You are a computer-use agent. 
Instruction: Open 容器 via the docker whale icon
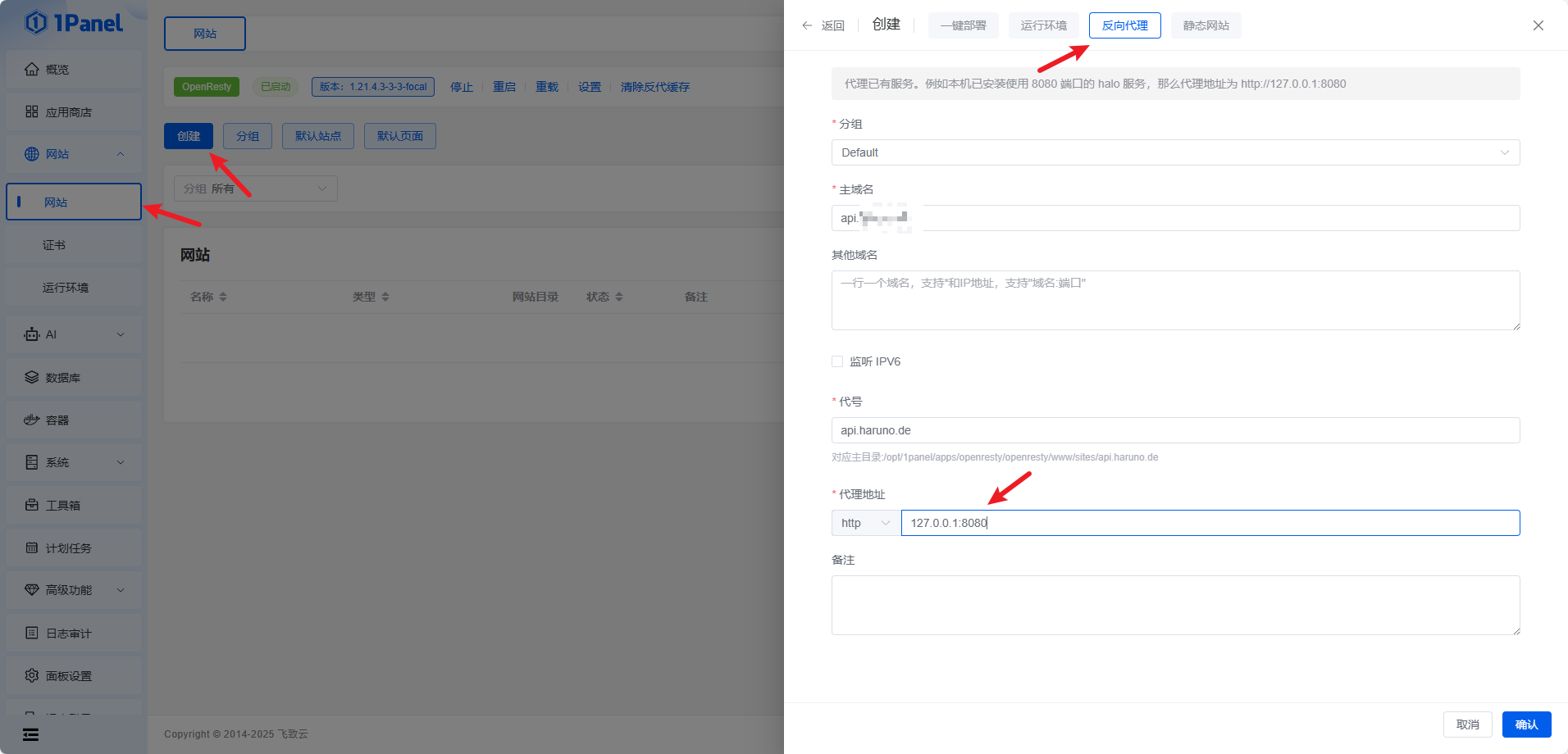tap(32, 420)
